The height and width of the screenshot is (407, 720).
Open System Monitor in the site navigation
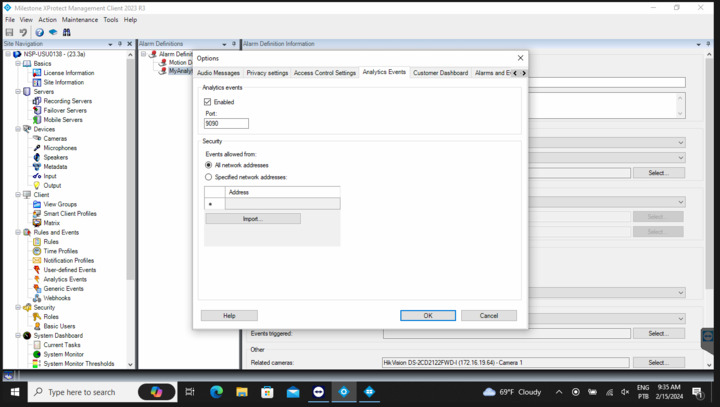(x=64, y=354)
